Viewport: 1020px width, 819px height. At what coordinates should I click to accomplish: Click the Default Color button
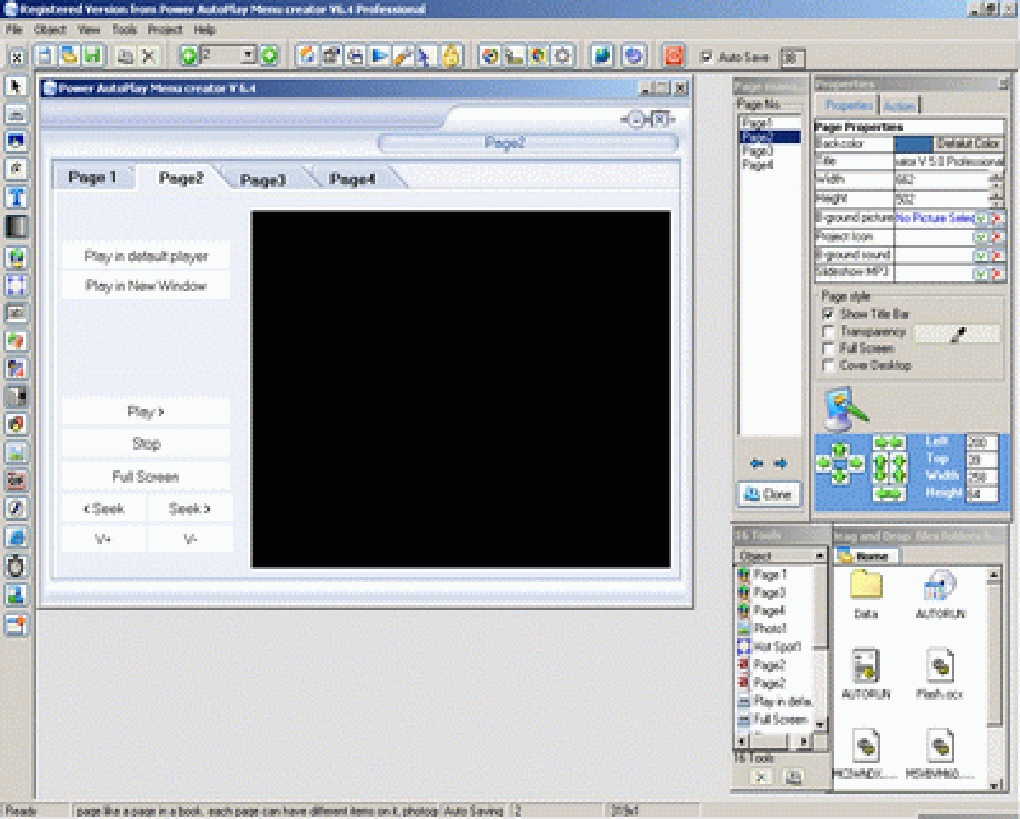968,143
